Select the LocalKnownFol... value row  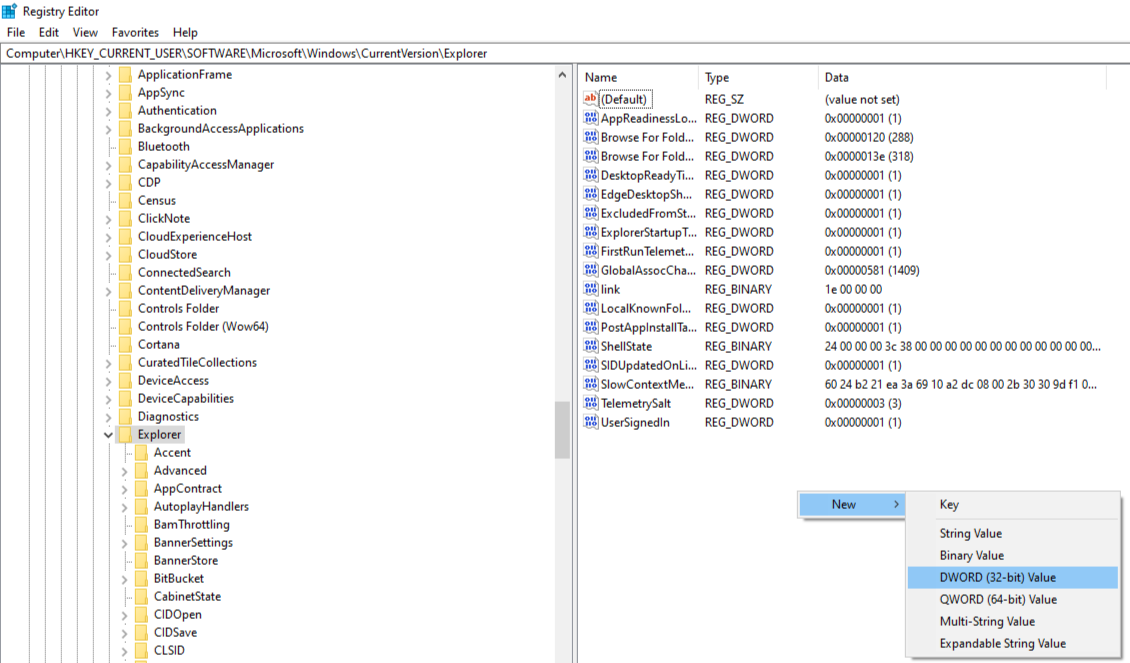click(842, 308)
